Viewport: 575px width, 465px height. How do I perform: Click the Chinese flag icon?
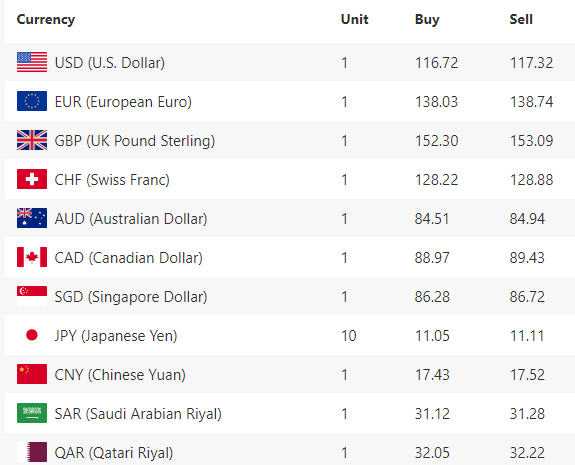click(32, 374)
